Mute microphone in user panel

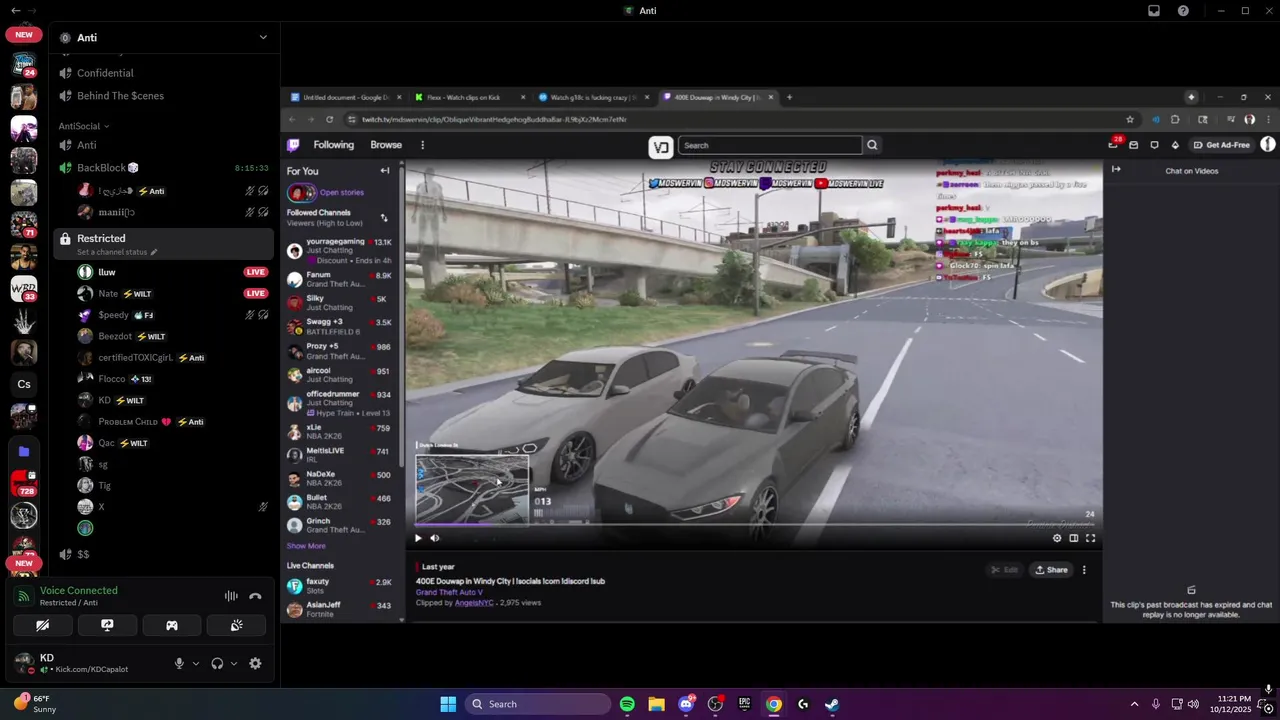pyautogui.click(x=179, y=663)
